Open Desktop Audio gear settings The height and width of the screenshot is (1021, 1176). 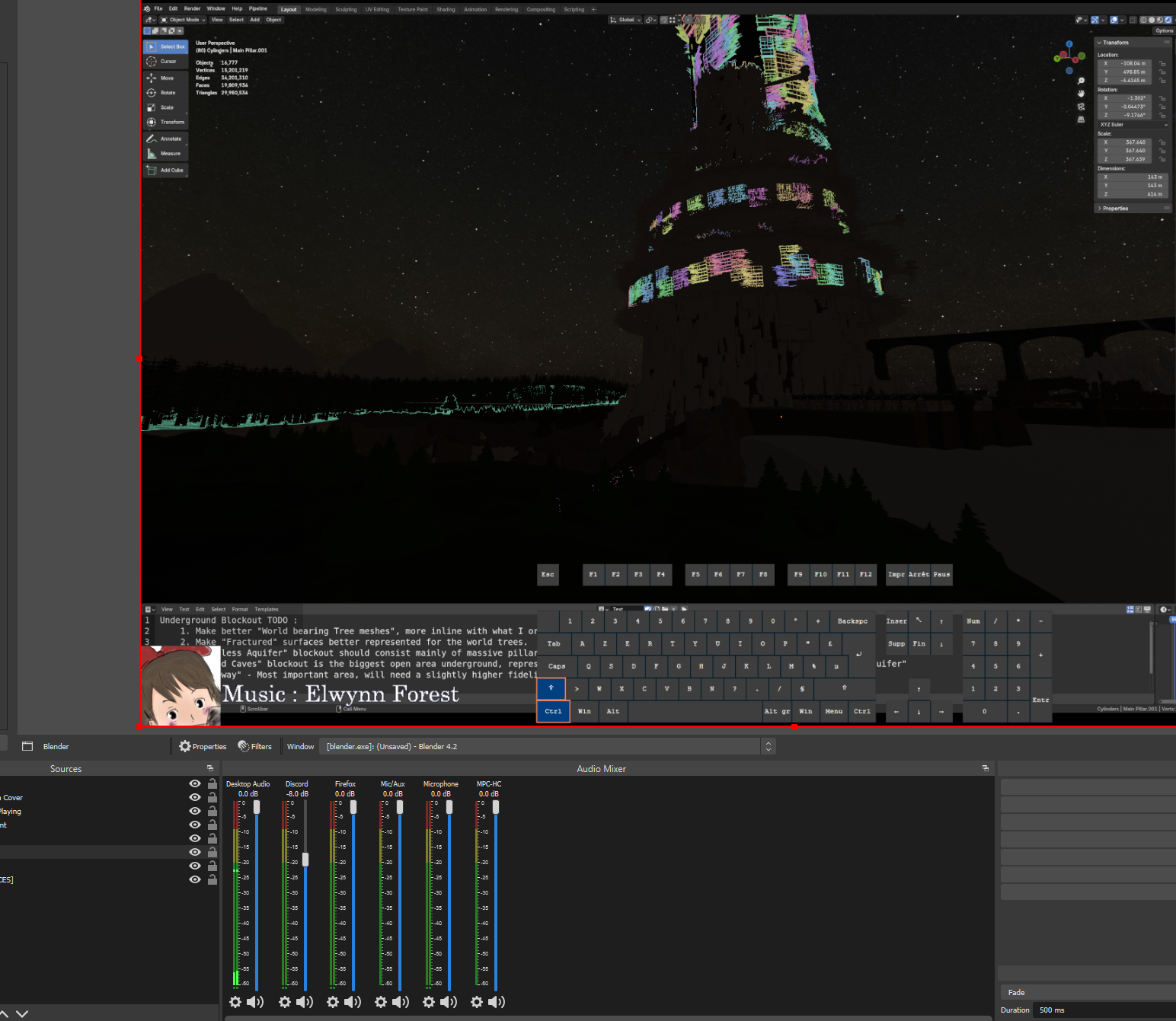pos(235,1002)
